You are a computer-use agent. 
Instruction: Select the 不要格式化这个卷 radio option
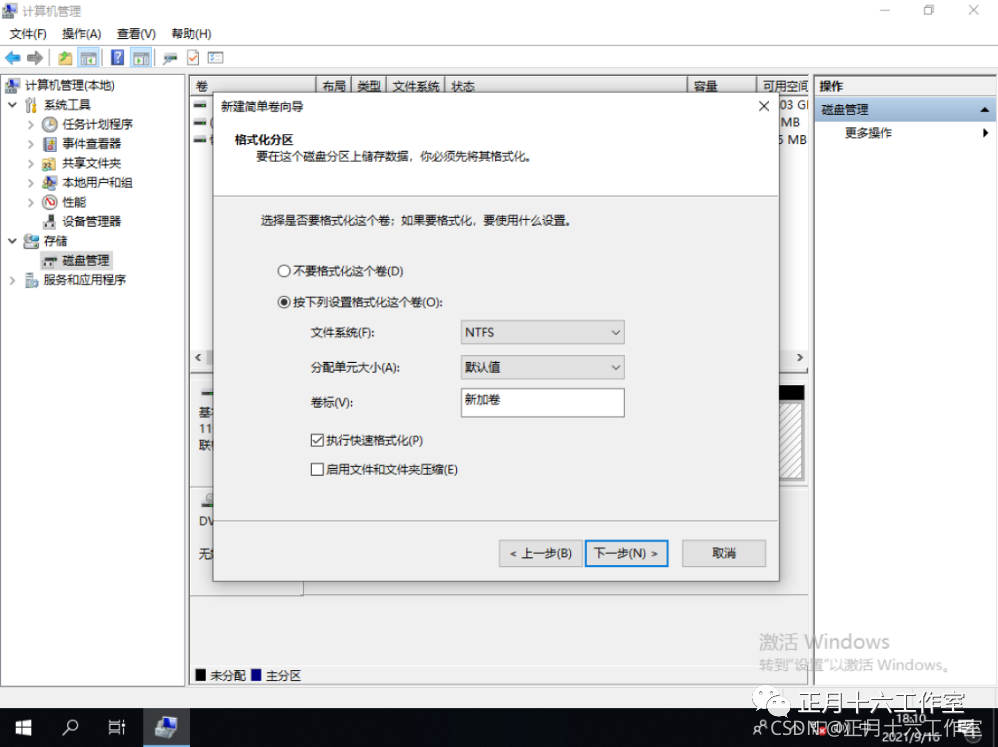tap(283, 270)
